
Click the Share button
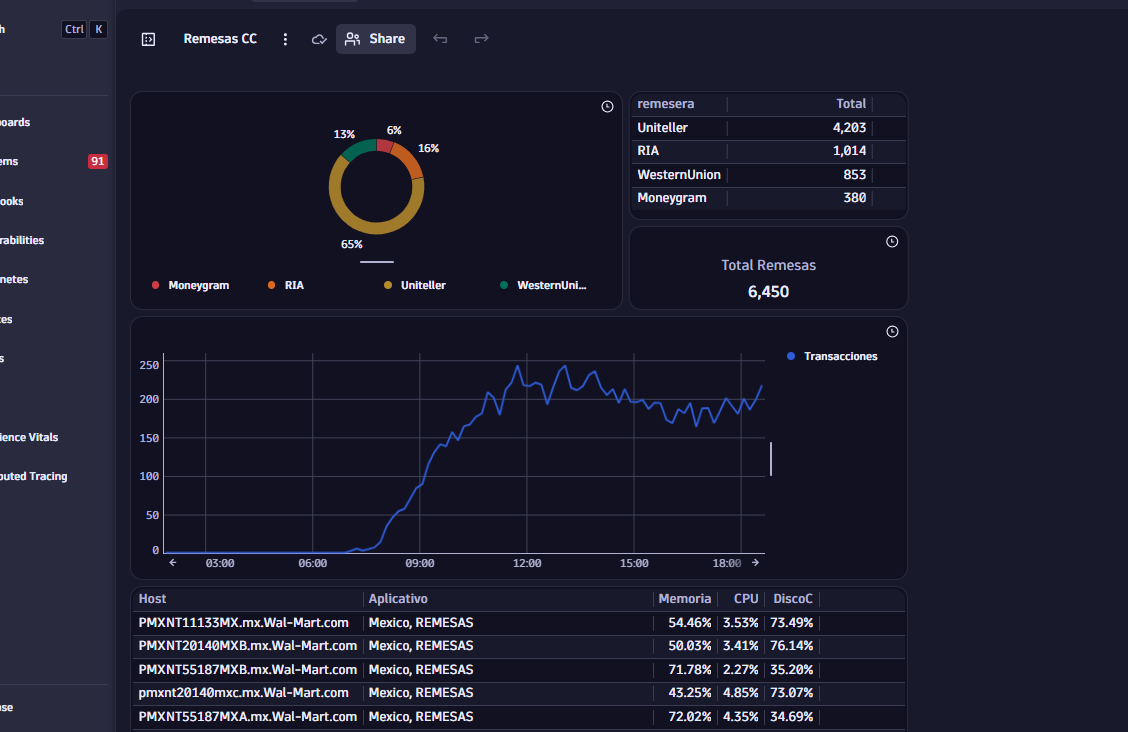376,39
